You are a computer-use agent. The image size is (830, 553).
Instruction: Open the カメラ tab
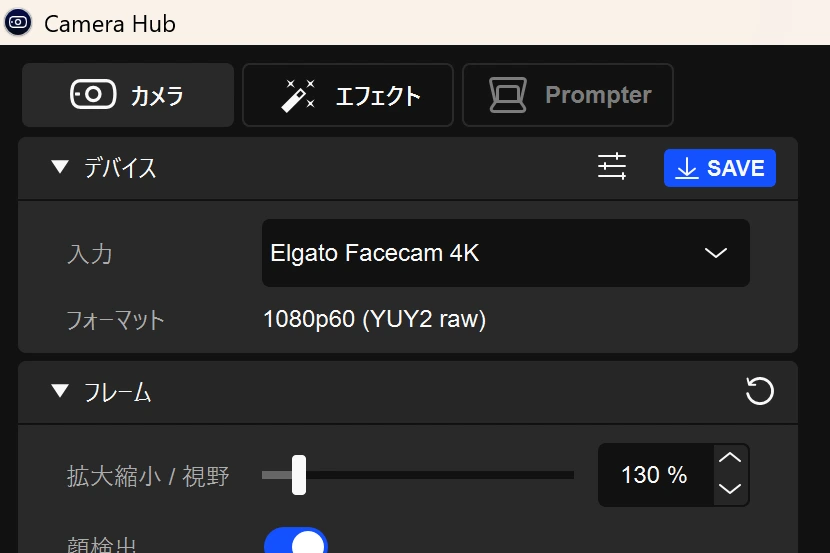pyautogui.click(x=128, y=96)
